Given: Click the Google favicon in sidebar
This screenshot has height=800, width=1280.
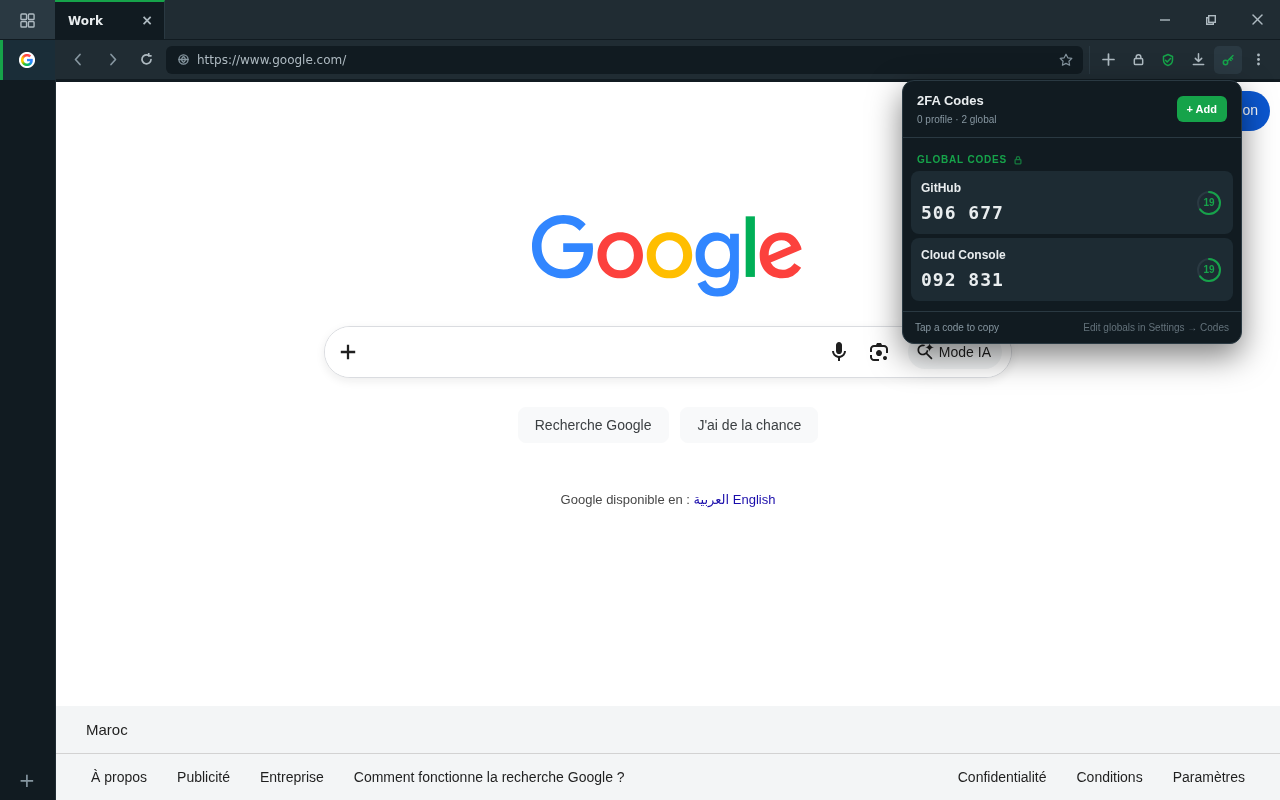Looking at the screenshot, I should 27,60.
